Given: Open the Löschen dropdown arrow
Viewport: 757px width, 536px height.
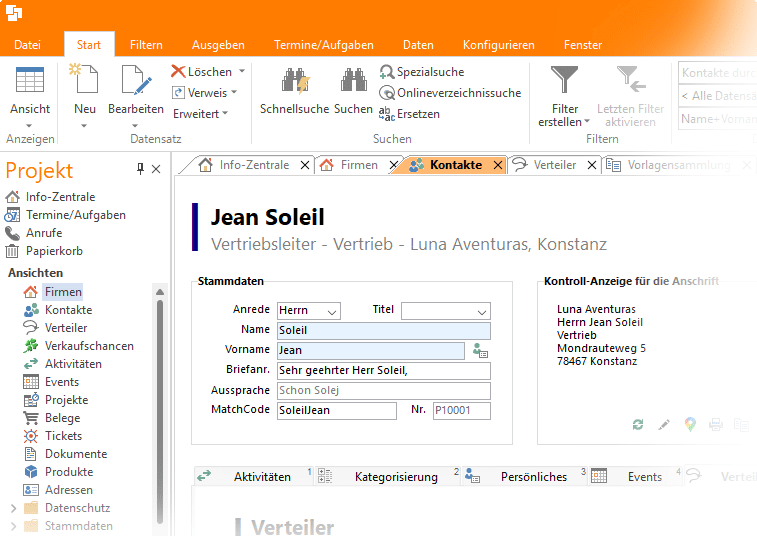Looking at the screenshot, I should click(241, 72).
